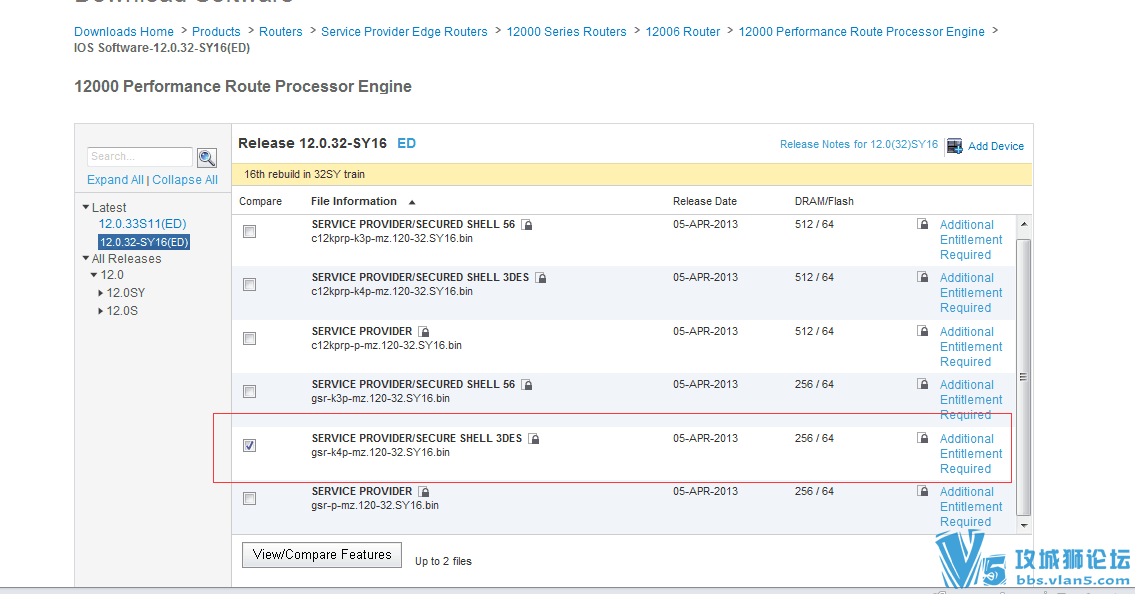Click the Compare column header
This screenshot has height=594, width=1135.
tap(261, 202)
